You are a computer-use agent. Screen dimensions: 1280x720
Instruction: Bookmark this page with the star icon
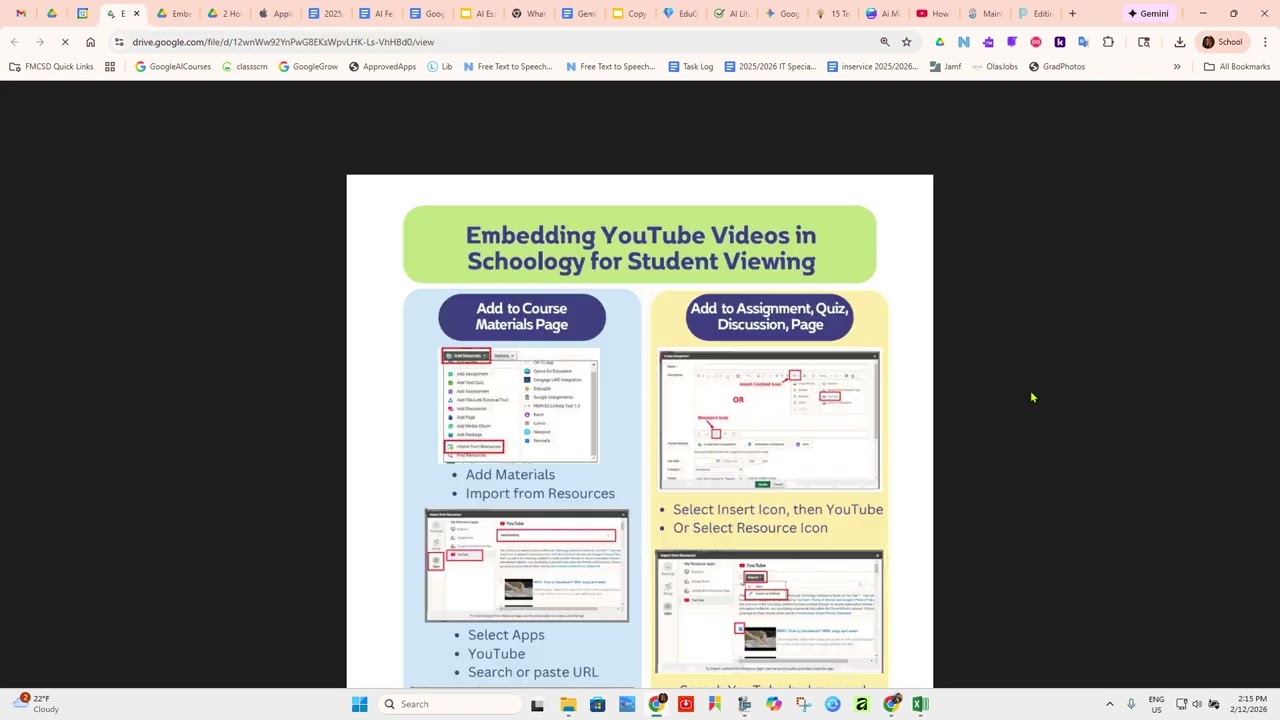click(x=906, y=42)
